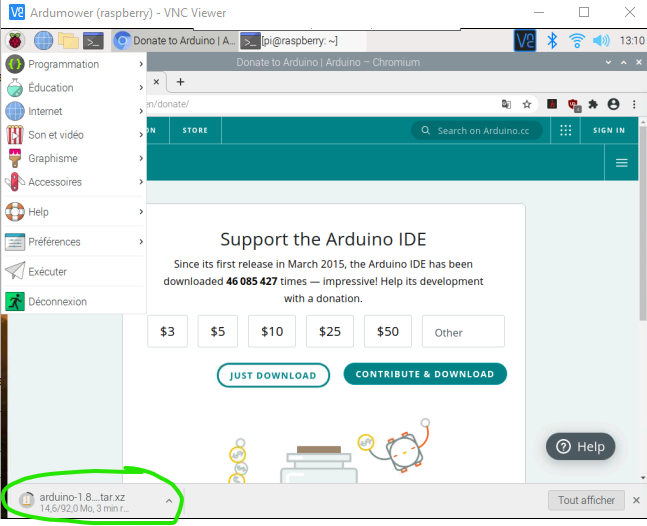The image size is (647, 526).
Task: Click the clock showing 13:10
Action: tap(632, 40)
